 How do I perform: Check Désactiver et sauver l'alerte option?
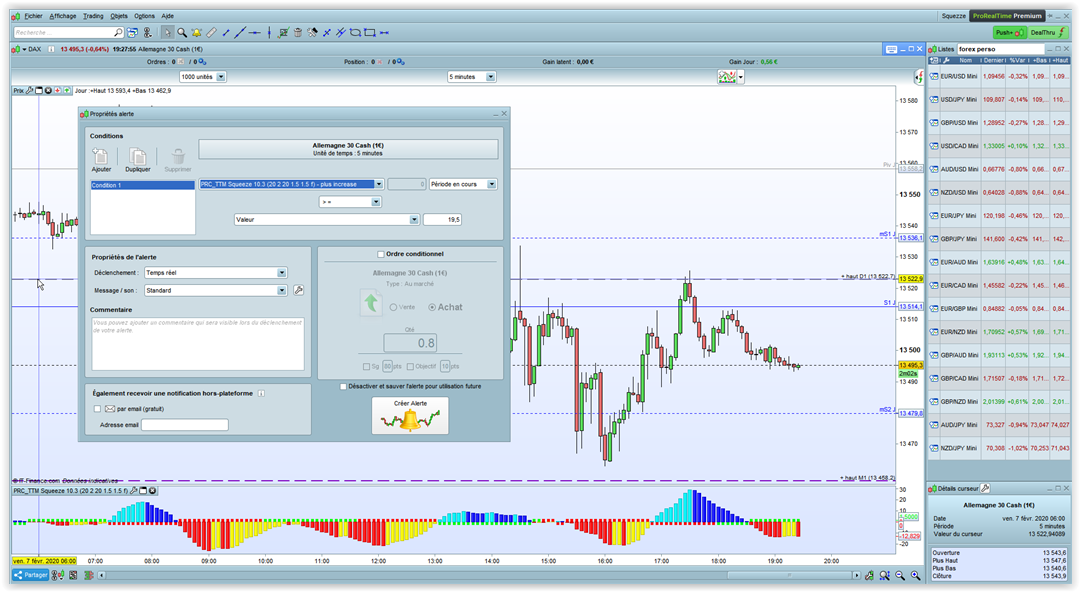coord(343,387)
